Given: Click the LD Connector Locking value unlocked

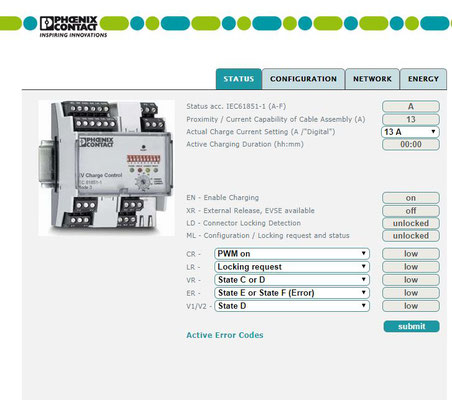Looking at the screenshot, I should pos(411,223).
